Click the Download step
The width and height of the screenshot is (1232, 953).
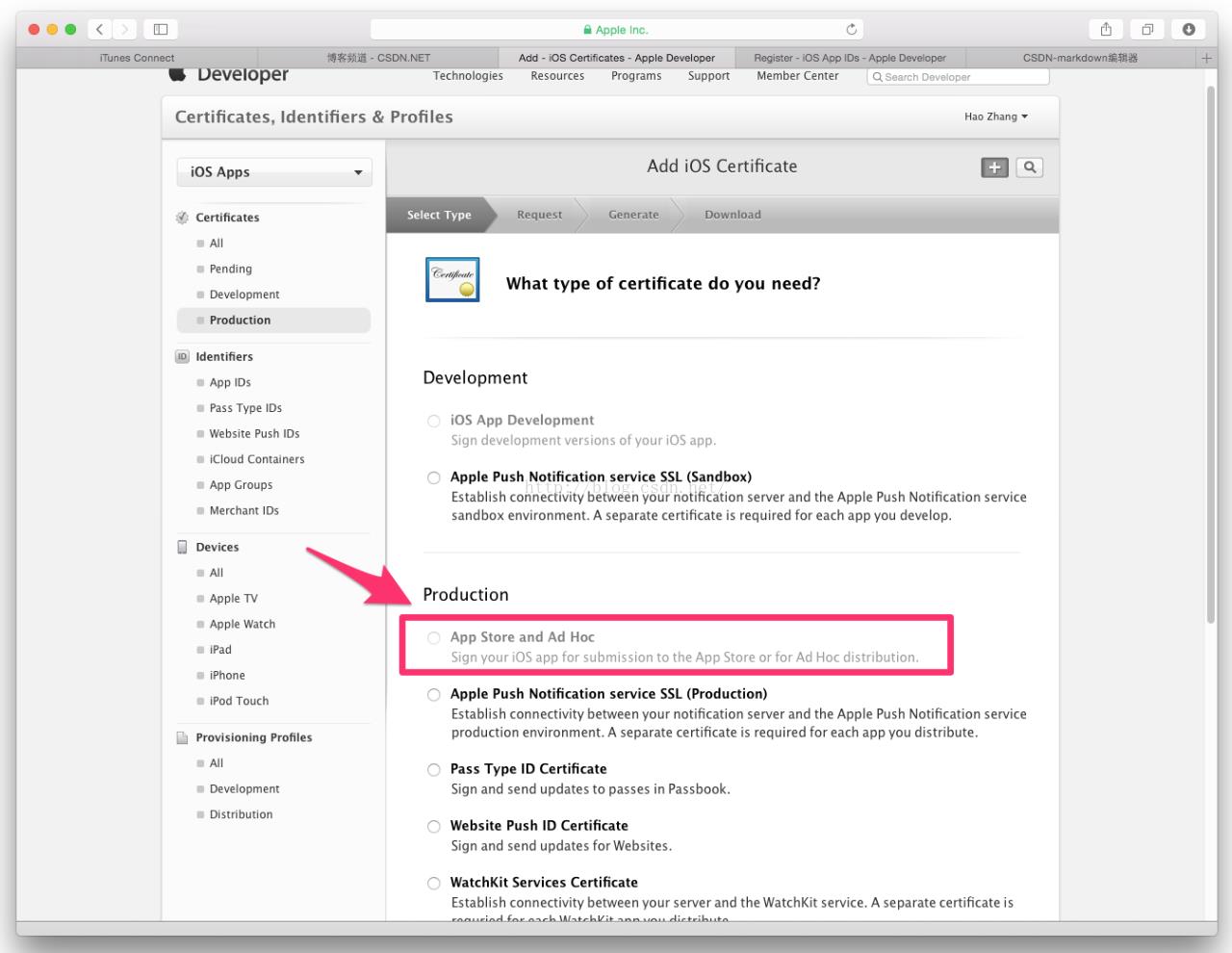point(732,215)
